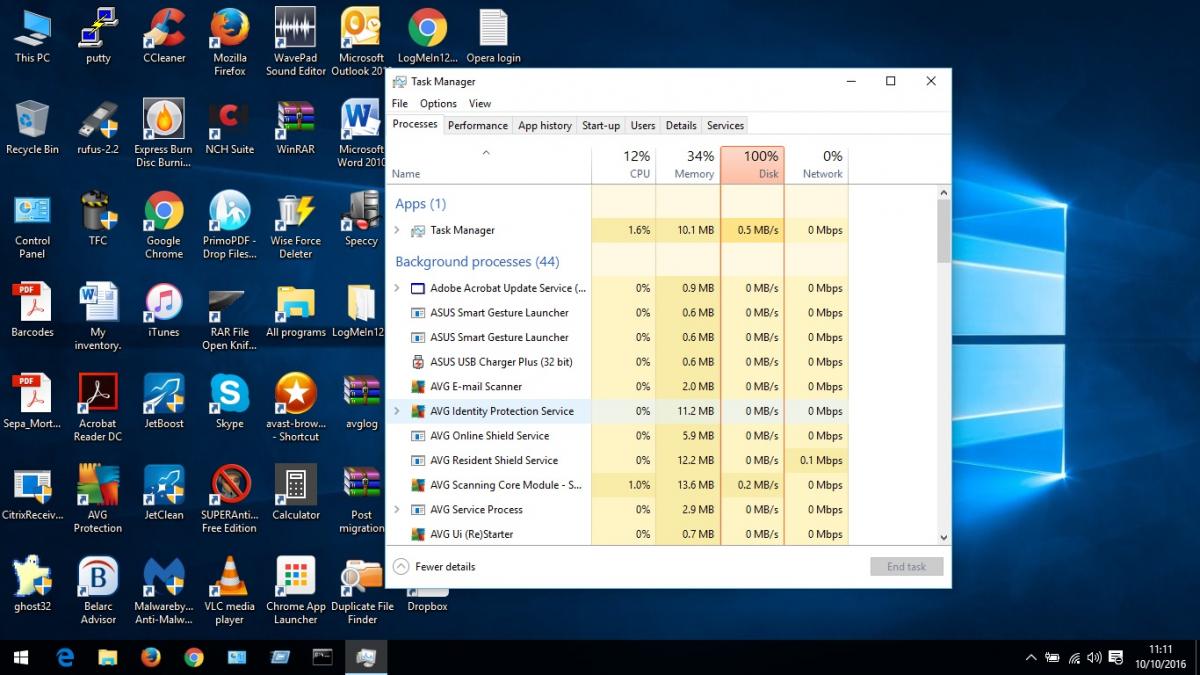This screenshot has height=675, width=1200.
Task: Select the WavePad Sound Editor desktop icon
Action: click(296, 43)
